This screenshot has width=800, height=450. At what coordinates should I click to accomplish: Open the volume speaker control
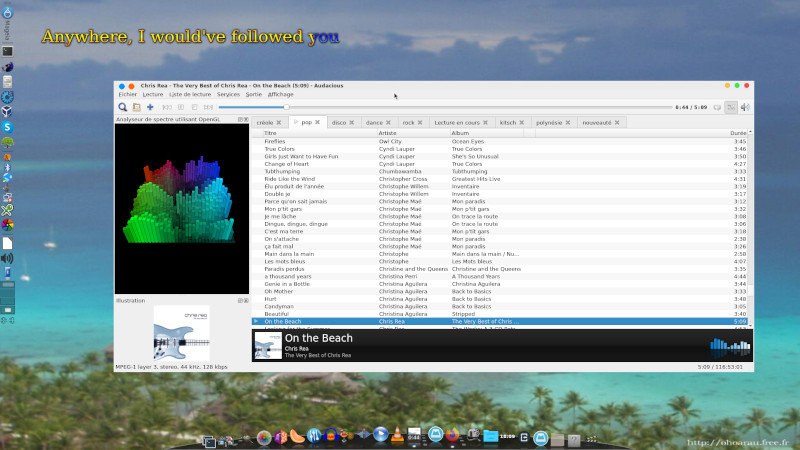(745, 107)
